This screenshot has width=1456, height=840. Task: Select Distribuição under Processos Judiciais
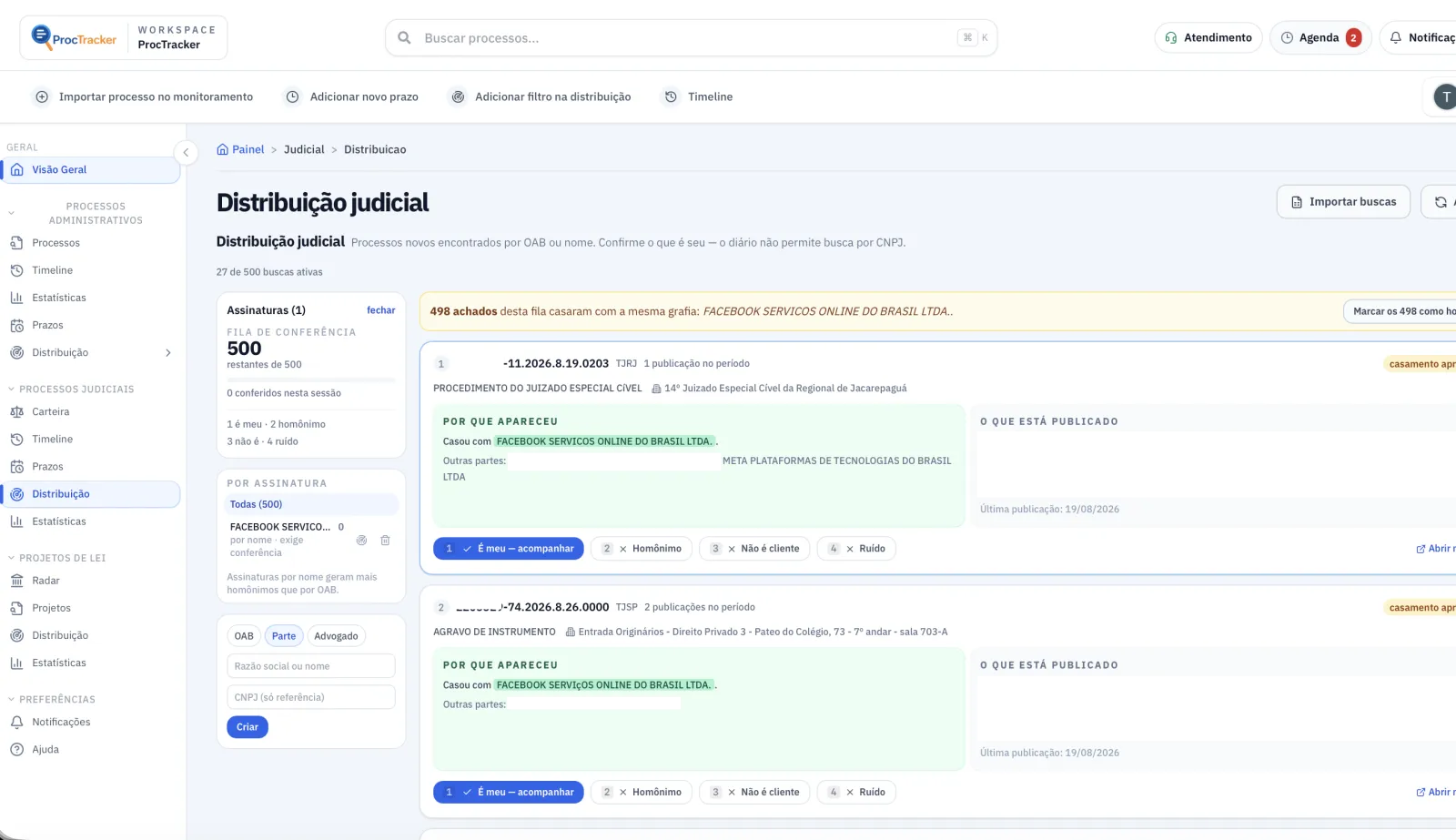[91, 494]
